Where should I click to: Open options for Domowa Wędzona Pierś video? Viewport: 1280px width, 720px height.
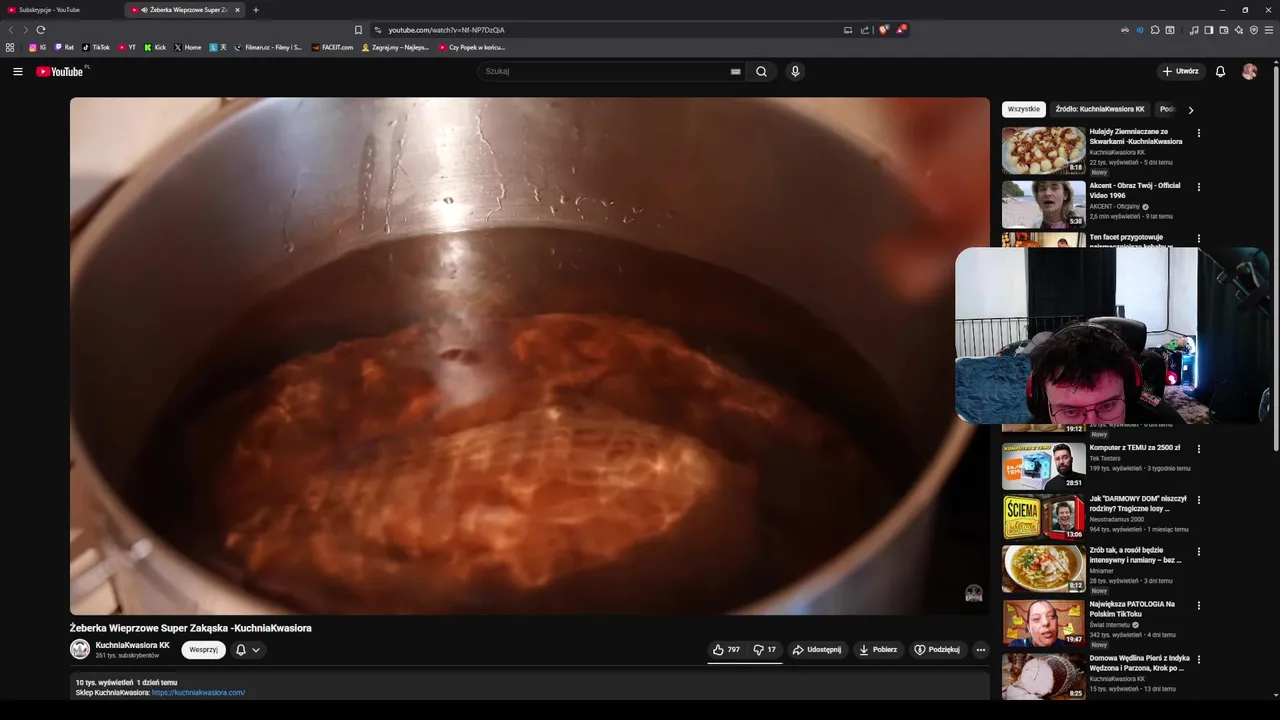point(1198,660)
